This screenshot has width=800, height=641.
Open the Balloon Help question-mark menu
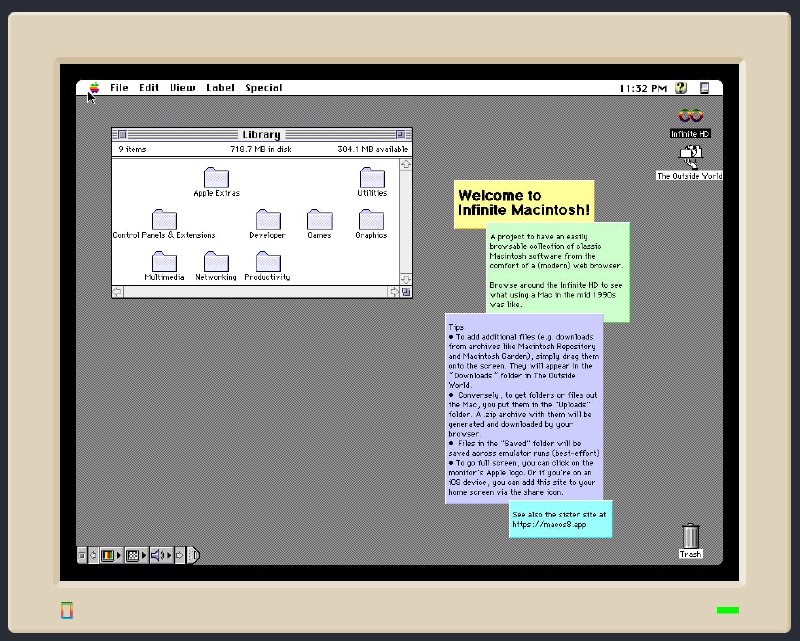tap(681, 88)
